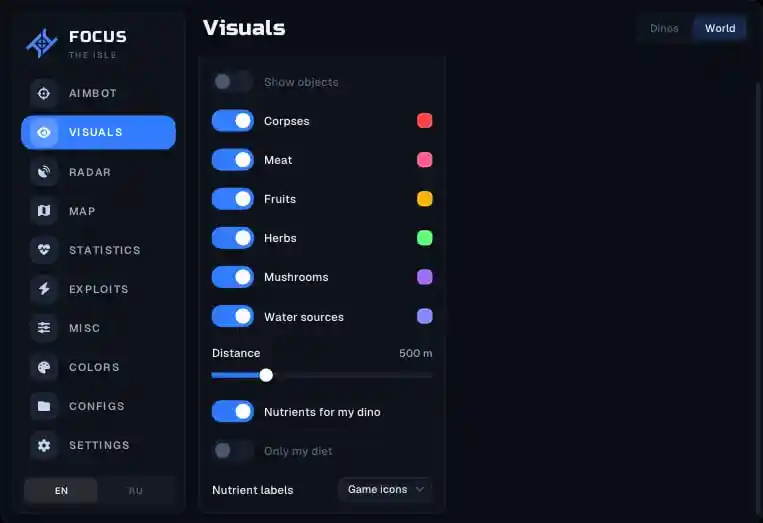Open the SETTINGS section label
The width and height of the screenshot is (763, 523).
[x=99, y=445]
